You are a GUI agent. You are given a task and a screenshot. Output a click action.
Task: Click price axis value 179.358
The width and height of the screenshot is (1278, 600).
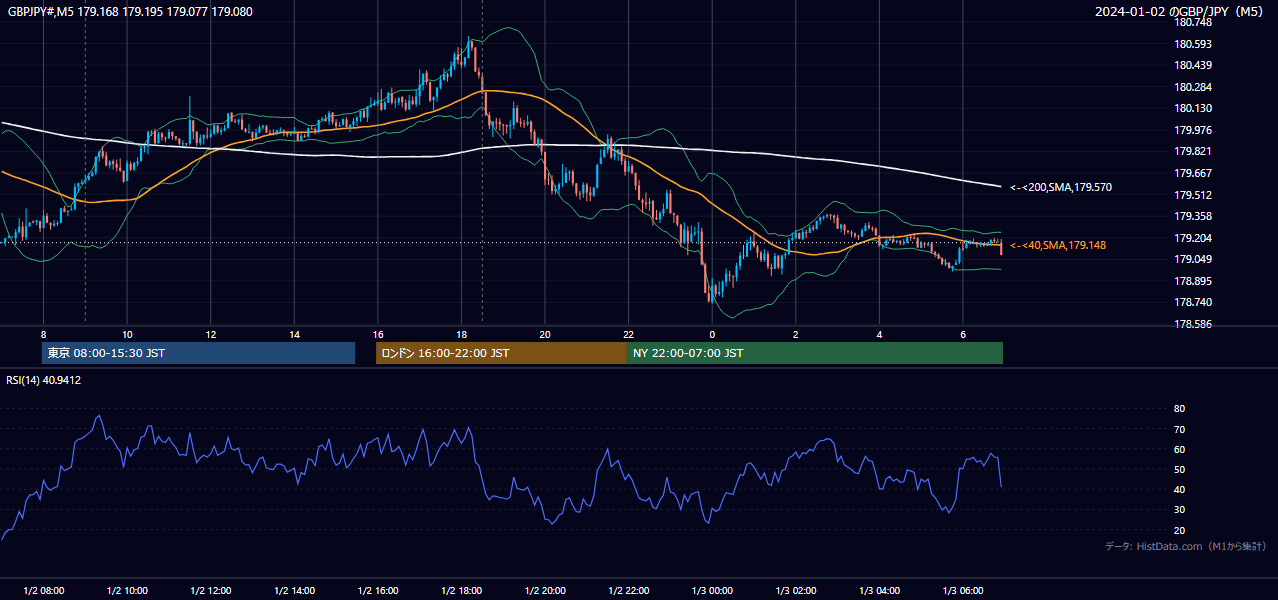pyautogui.click(x=1193, y=216)
